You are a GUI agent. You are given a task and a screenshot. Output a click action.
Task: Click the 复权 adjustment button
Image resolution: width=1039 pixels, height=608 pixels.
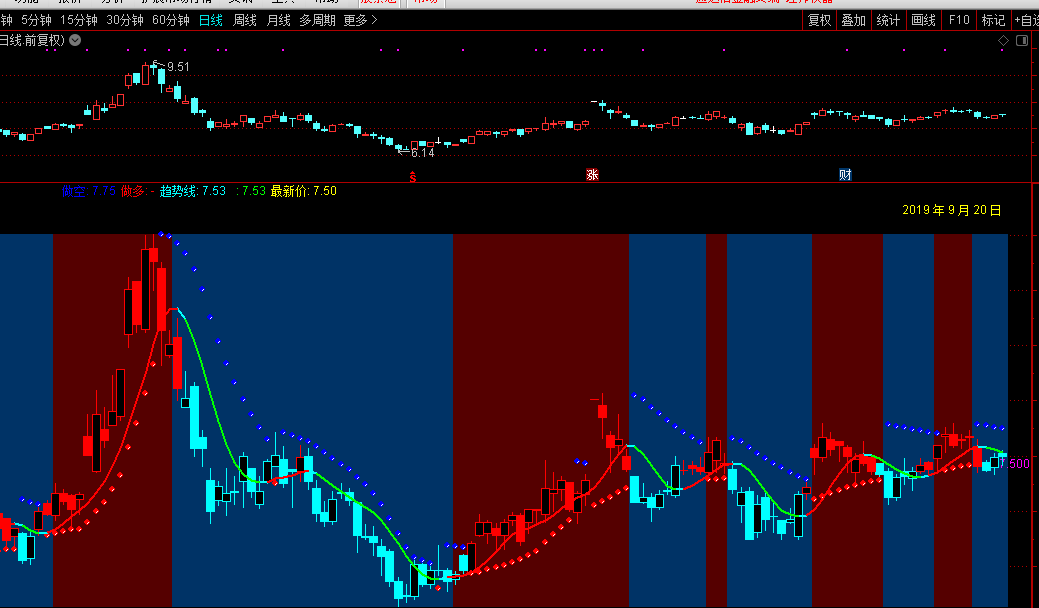click(819, 20)
